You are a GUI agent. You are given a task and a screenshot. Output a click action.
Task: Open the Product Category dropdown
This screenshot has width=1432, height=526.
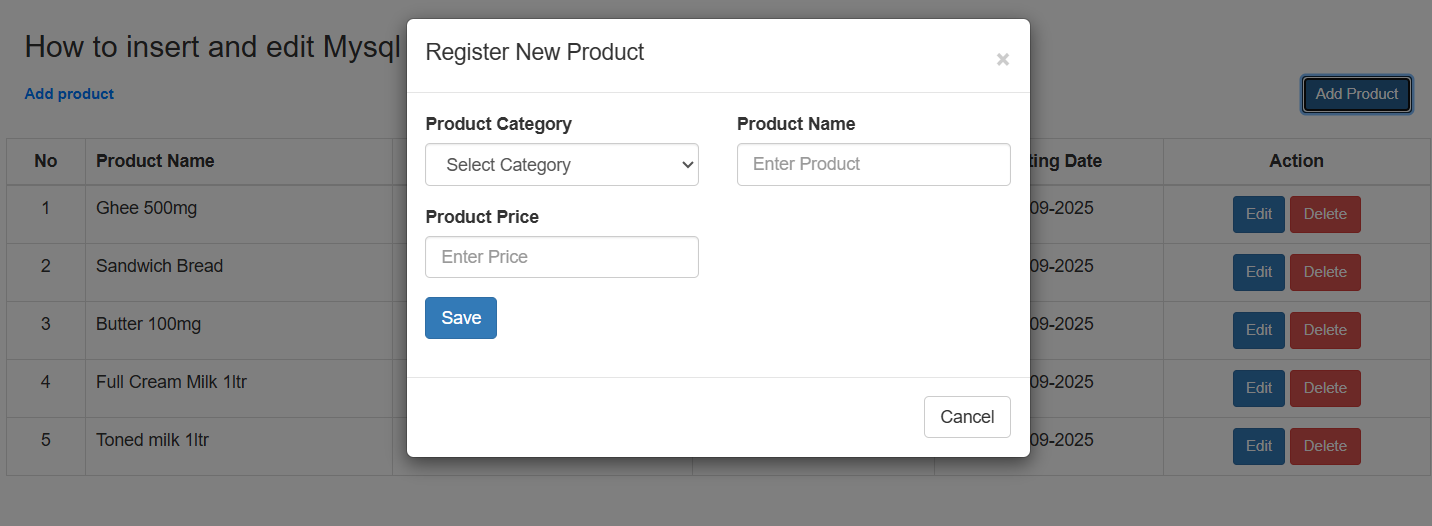click(561, 165)
